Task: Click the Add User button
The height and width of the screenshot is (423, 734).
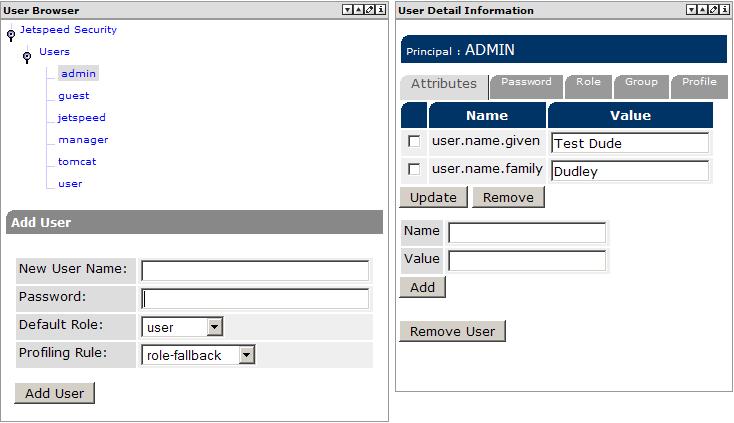Action: [x=55, y=393]
